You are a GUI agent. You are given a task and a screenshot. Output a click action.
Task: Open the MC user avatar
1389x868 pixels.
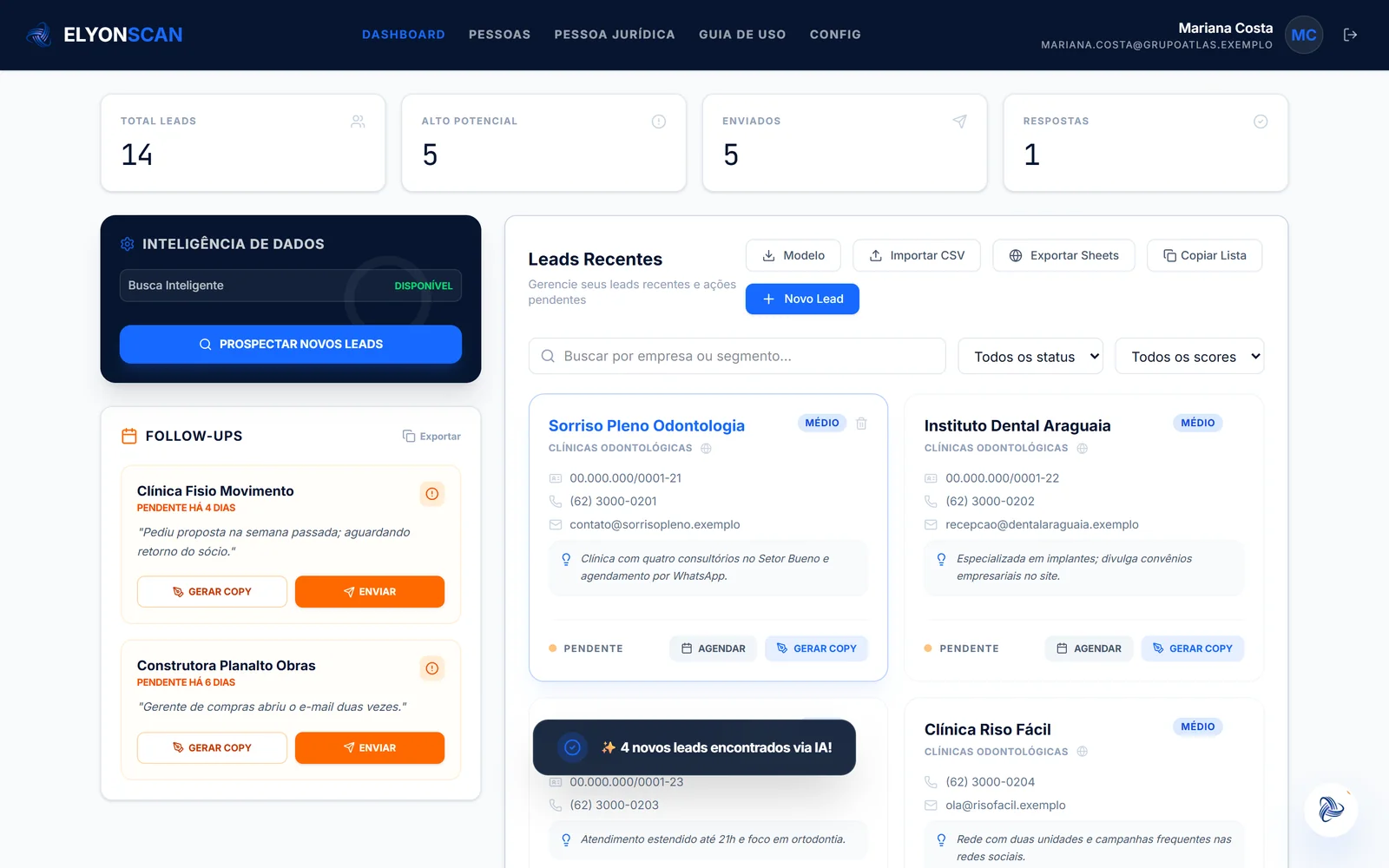click(1304, 35)
